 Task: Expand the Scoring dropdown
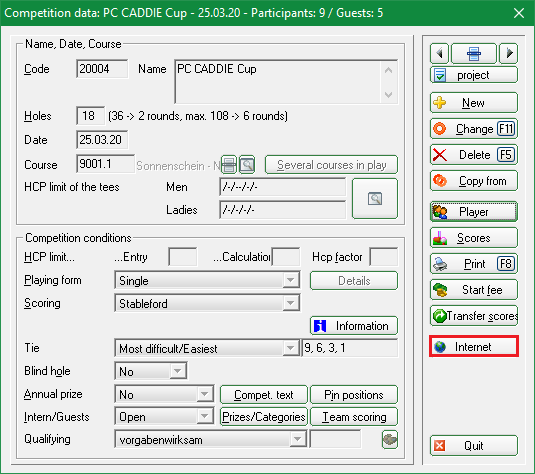point(291,303)
